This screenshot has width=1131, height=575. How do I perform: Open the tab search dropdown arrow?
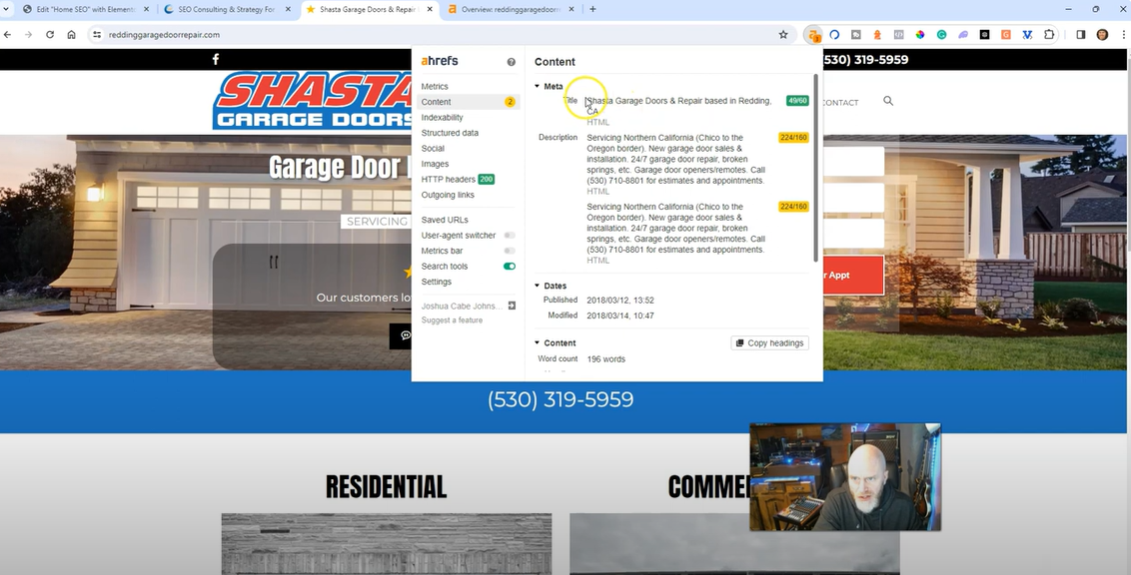(7, 9)
